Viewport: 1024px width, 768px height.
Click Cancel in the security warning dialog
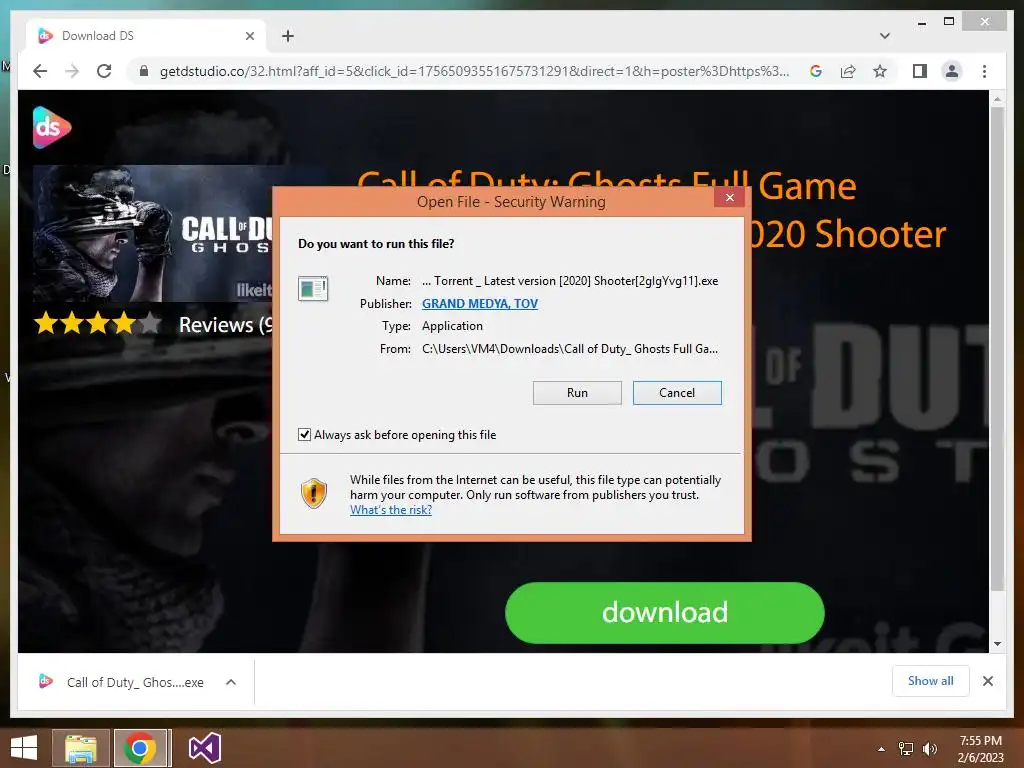[677, 392]
